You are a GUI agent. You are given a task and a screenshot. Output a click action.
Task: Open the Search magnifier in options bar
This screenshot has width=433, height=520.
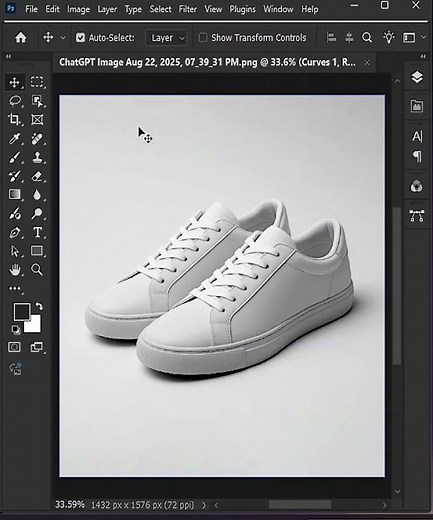tap(367, 37)
